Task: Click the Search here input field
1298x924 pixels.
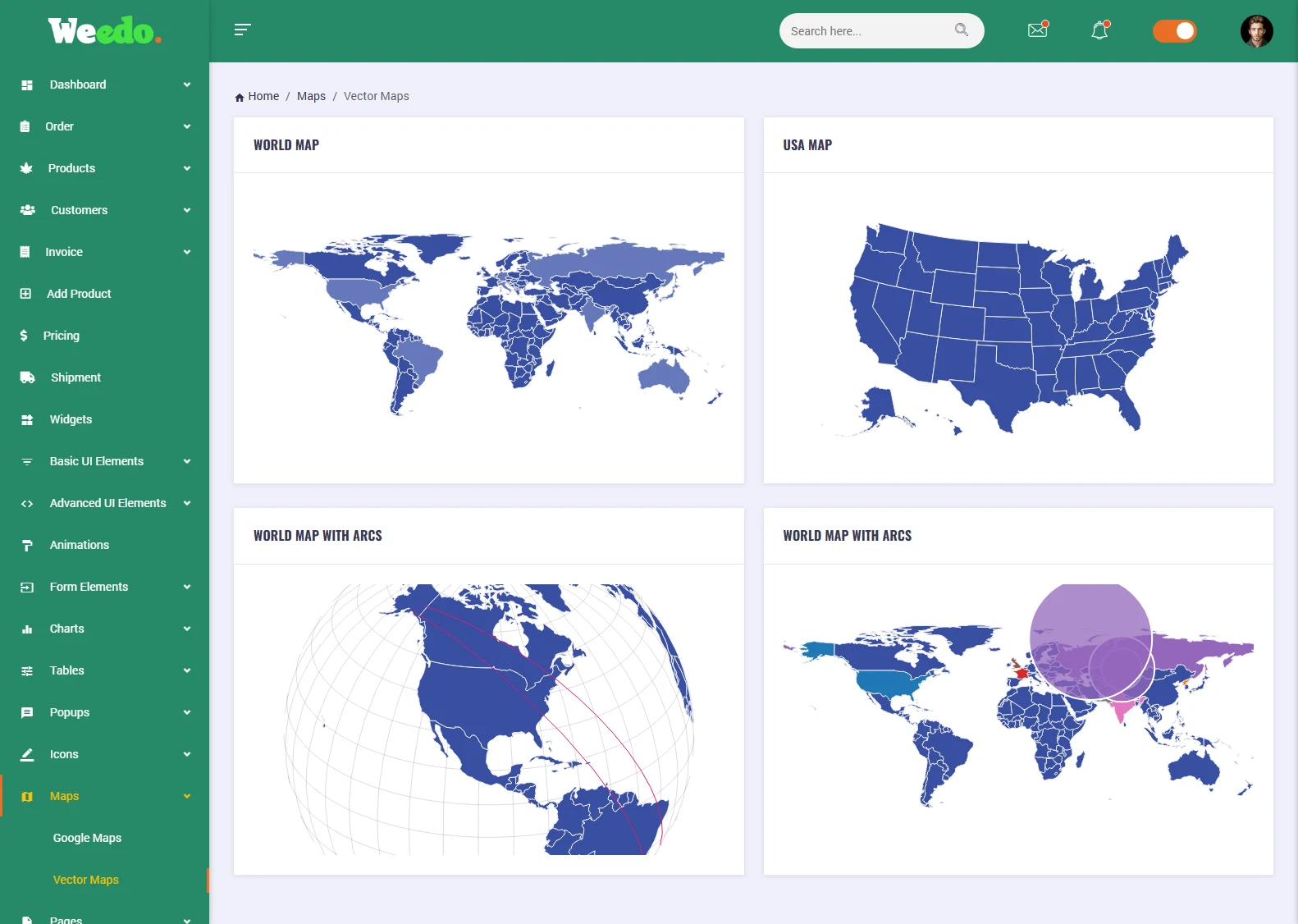Action: (x=866, y=31)
